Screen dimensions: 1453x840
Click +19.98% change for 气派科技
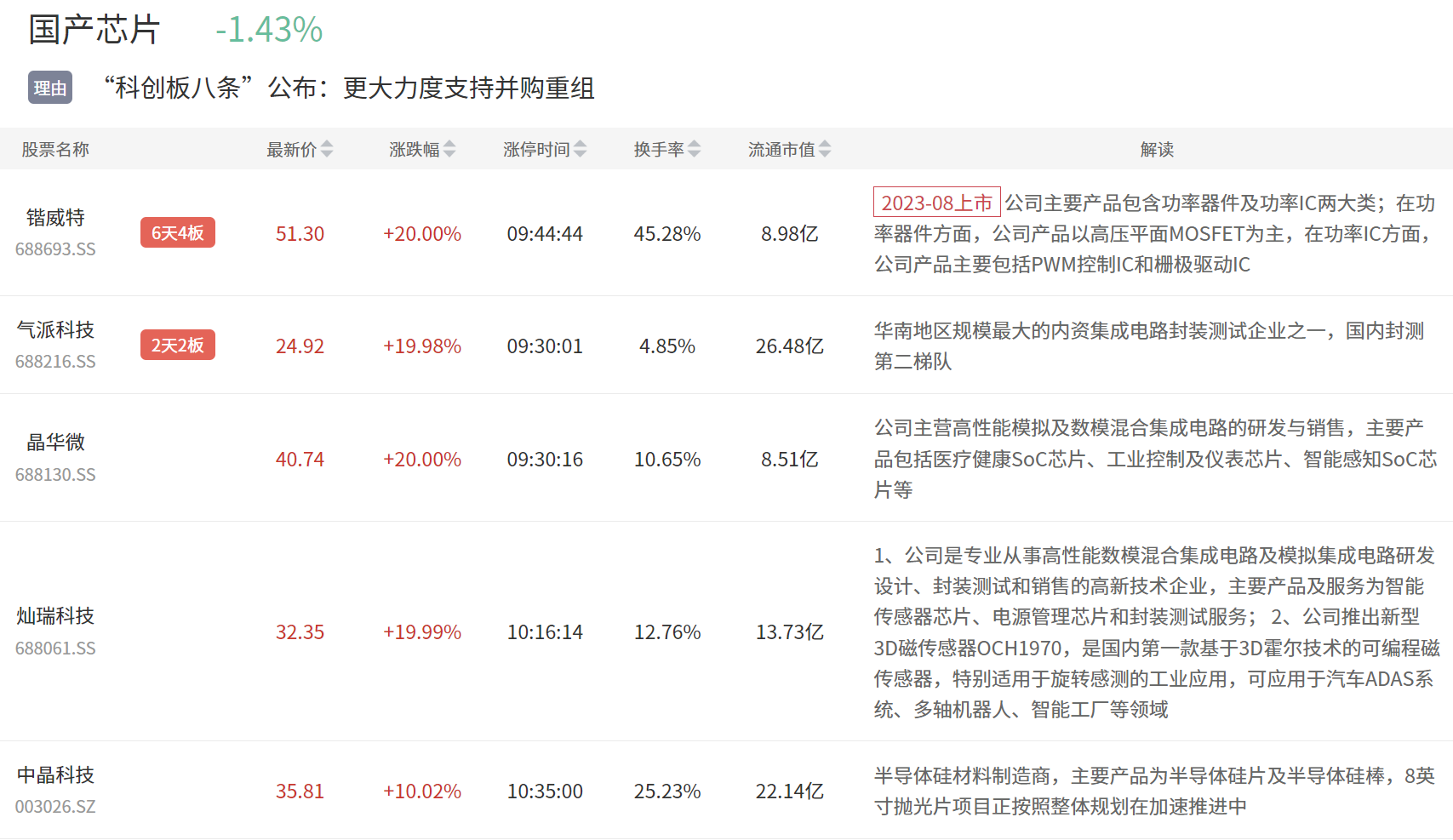[x=422, y=346]
